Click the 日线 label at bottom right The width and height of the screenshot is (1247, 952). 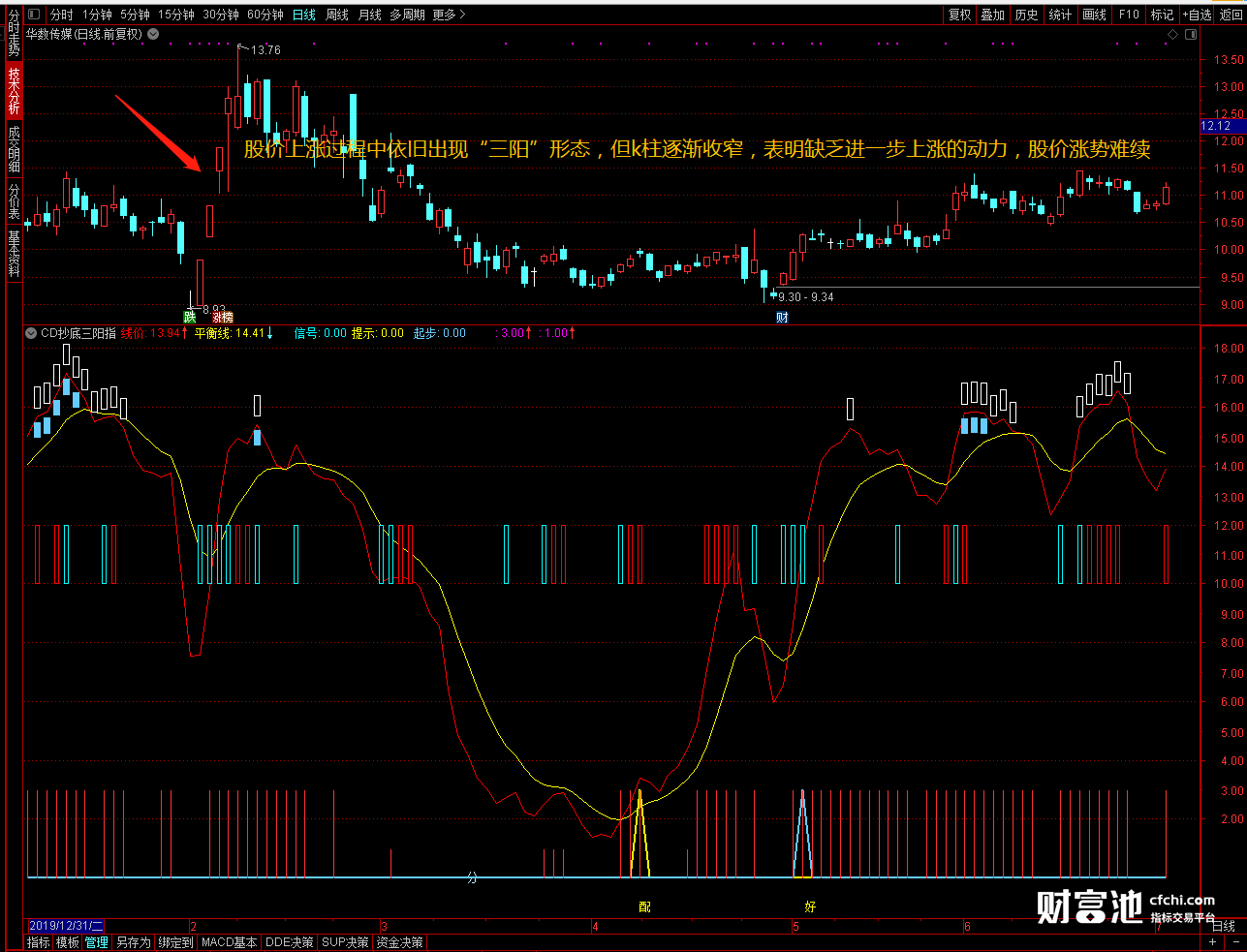point(1224,926)
